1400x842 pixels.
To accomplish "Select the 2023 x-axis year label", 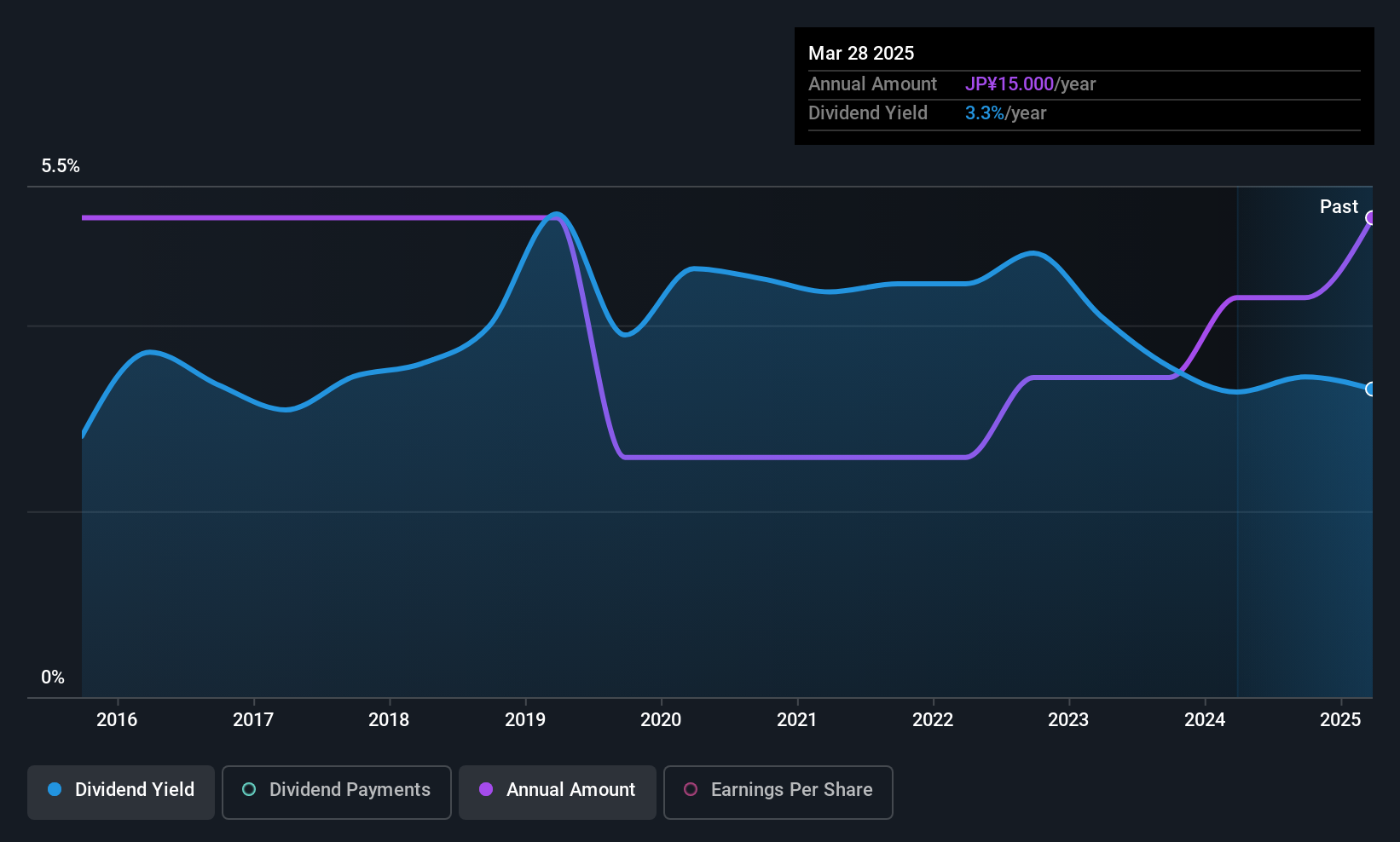I will point(1068,720).
